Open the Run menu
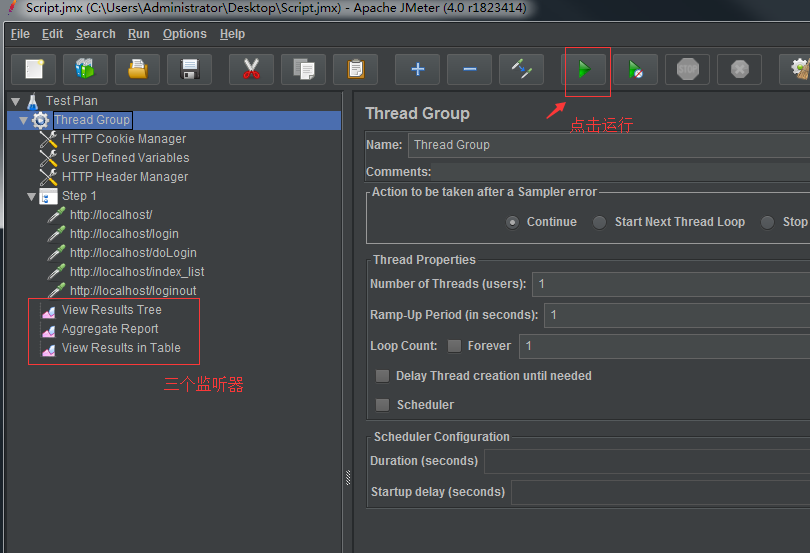 [138, 34]
